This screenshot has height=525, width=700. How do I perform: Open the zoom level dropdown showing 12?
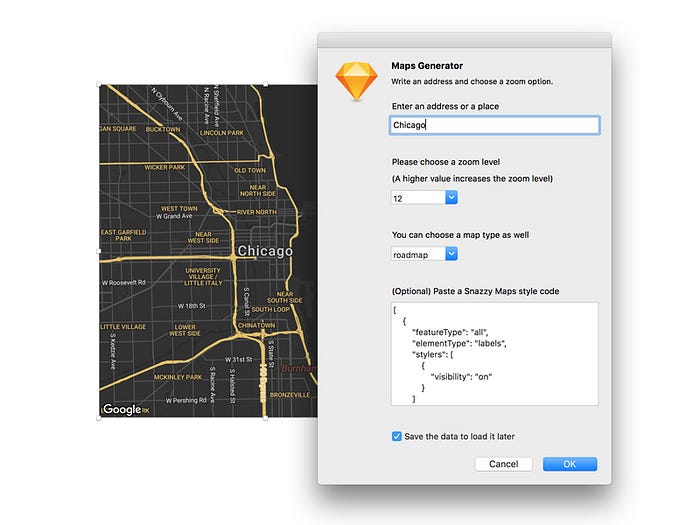point(425,198)
